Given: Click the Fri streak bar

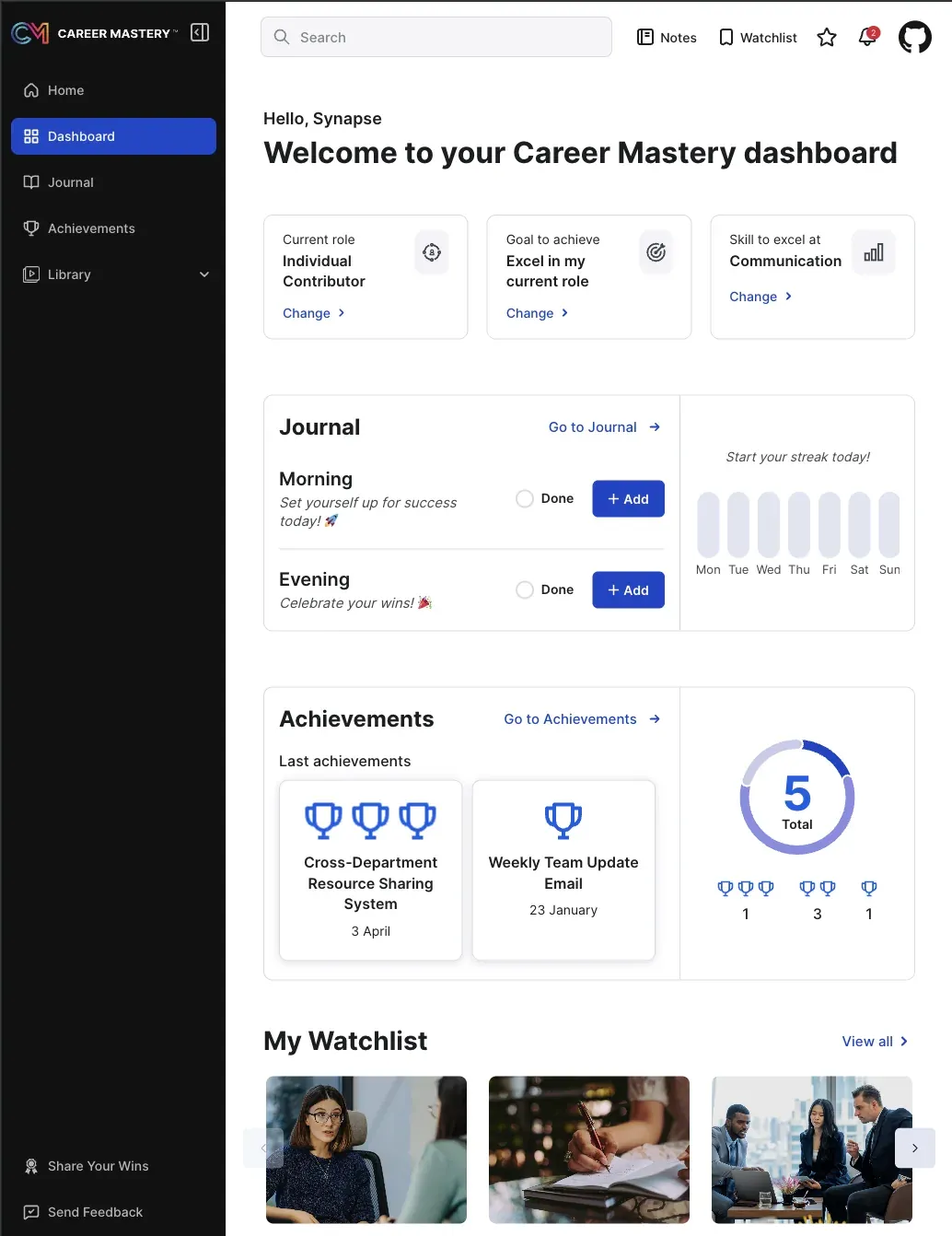Looking at the screenshot, I should pos(830,525).
